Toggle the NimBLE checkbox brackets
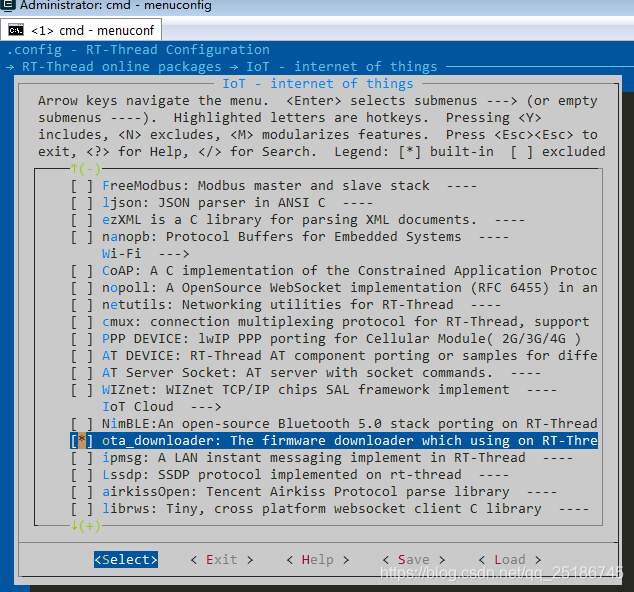Image resolution: width=634 pixels, height=592 pixels. coord(82,424)
